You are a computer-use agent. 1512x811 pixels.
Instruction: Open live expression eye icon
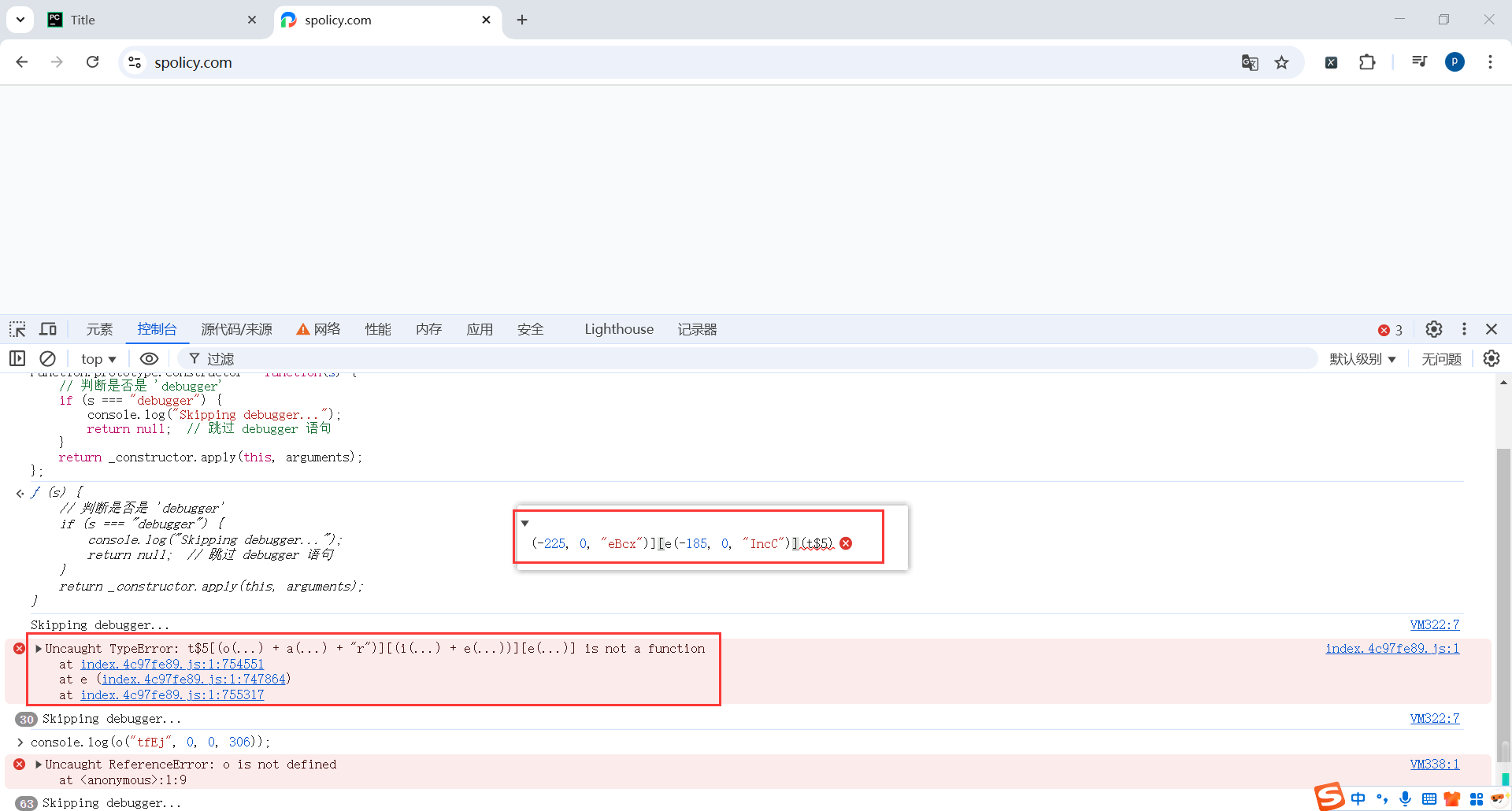pos(149,358)
